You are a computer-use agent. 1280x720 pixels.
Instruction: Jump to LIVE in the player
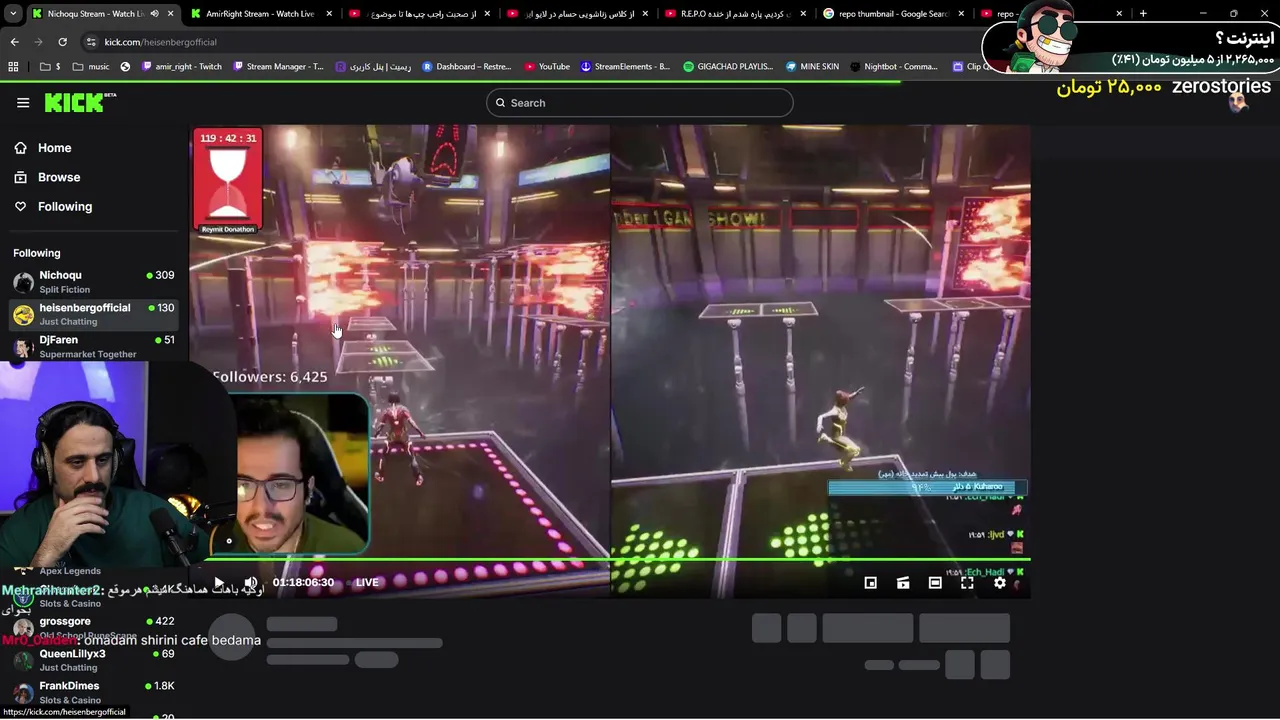(367, 582)
